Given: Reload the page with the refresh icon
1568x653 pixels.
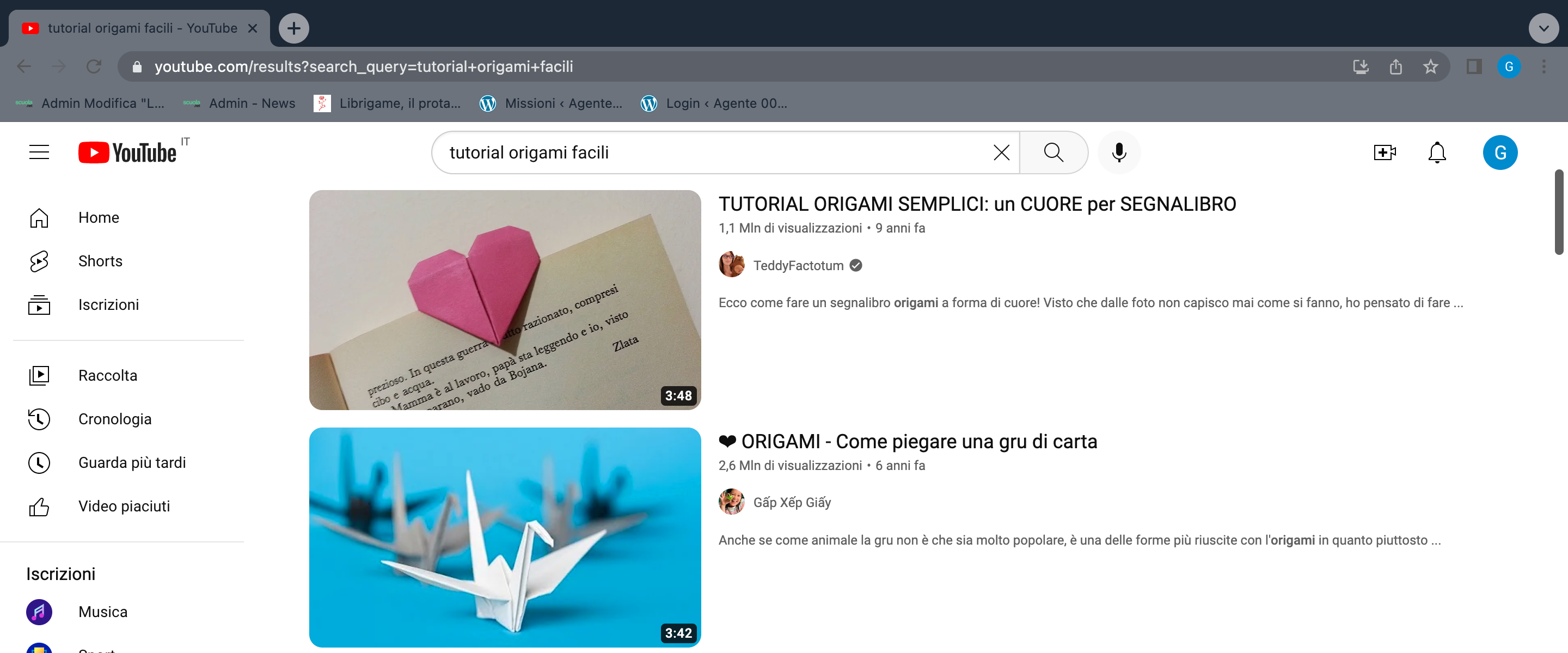Looking at the screenshot, I should 94,66.
